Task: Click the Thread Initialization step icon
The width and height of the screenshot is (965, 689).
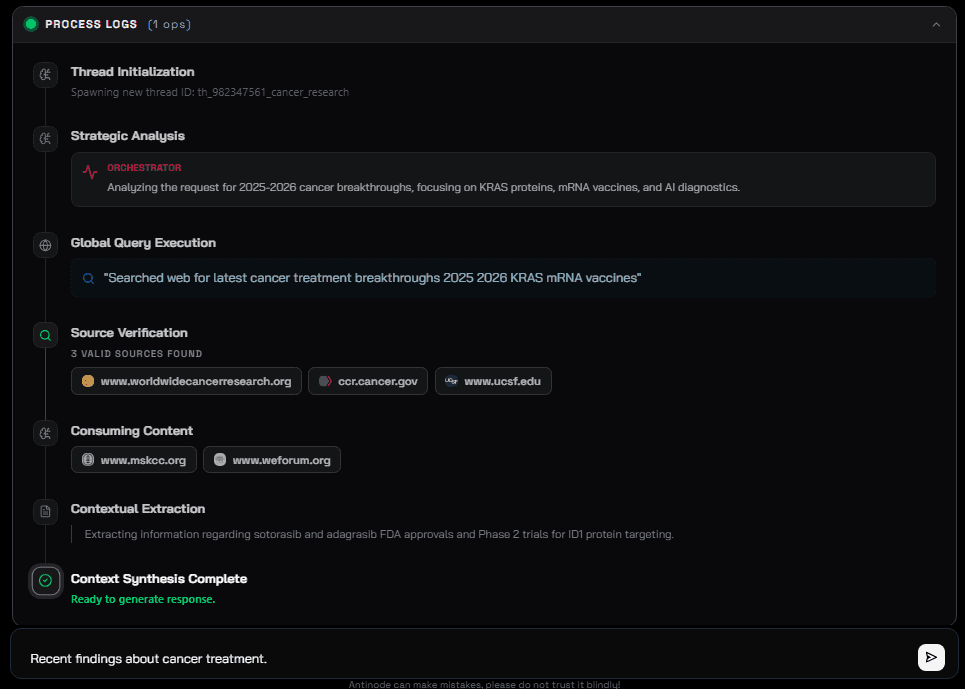Action: coord(45,75)
